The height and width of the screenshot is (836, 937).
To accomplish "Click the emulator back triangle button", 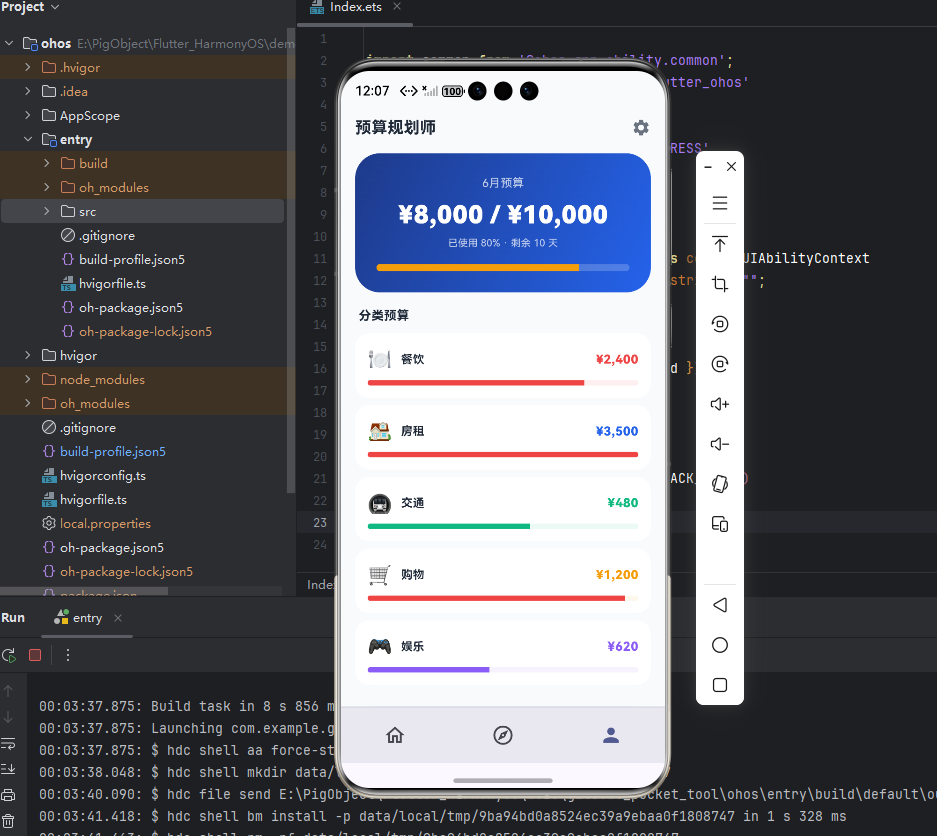I will (720, 605).
